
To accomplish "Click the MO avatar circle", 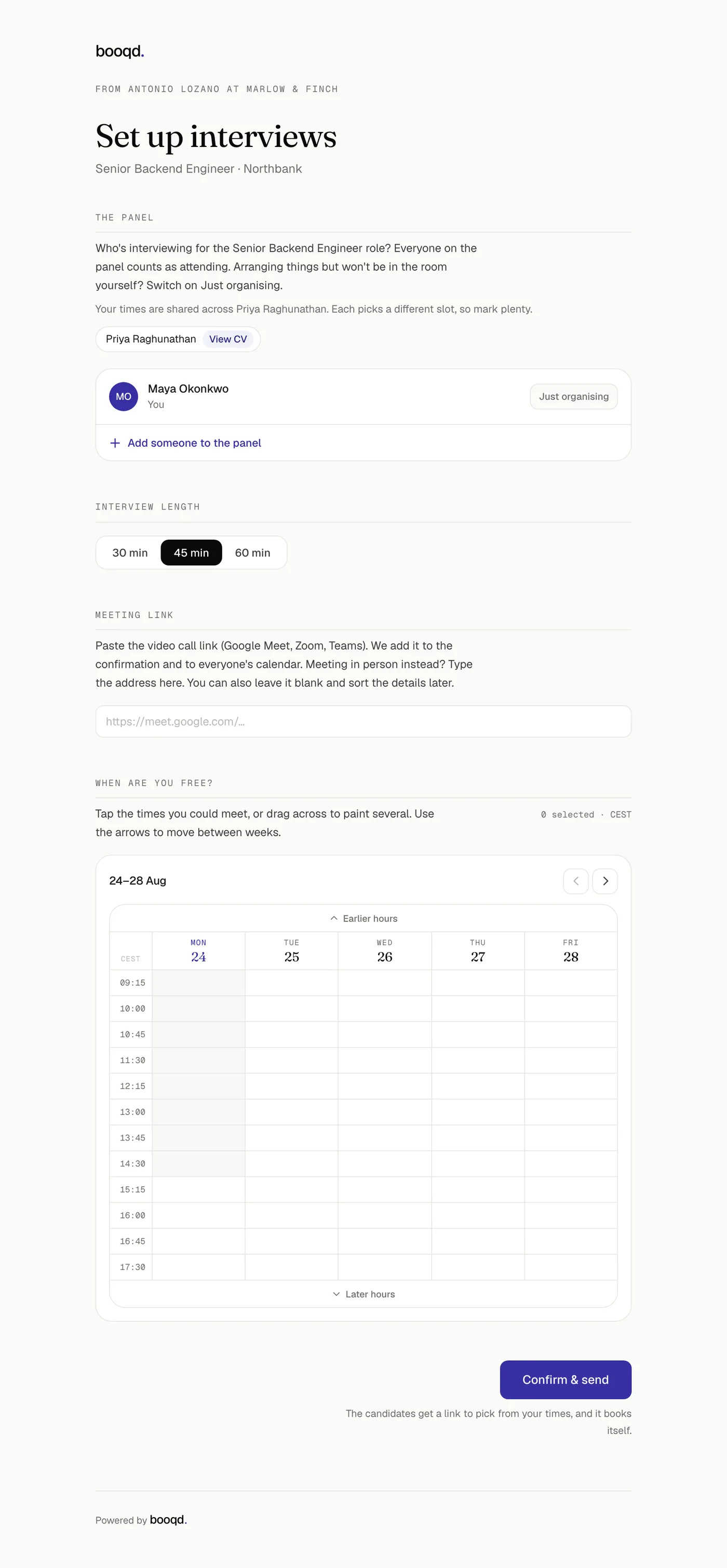I will coord(124,396).
